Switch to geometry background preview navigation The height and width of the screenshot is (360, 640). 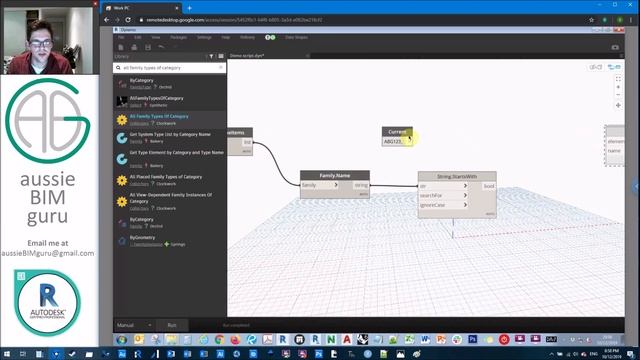coord(596,67)
